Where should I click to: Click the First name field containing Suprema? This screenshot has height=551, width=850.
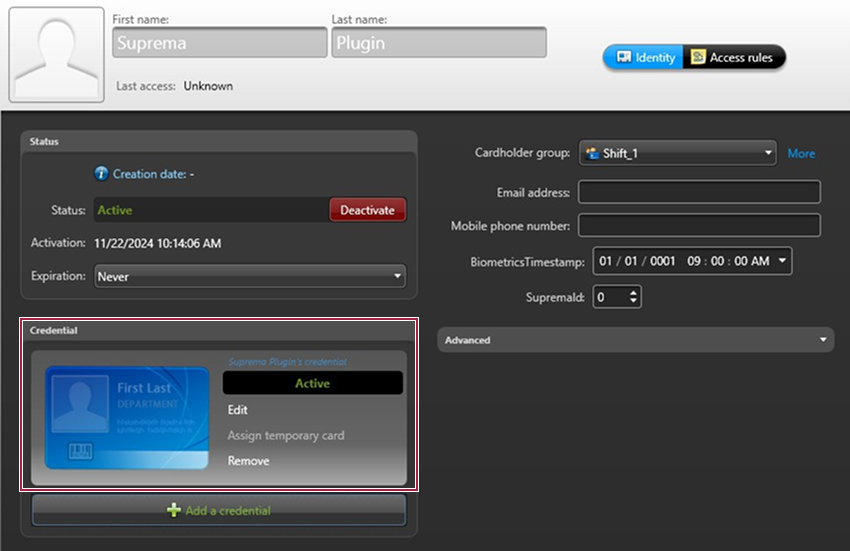219,43
